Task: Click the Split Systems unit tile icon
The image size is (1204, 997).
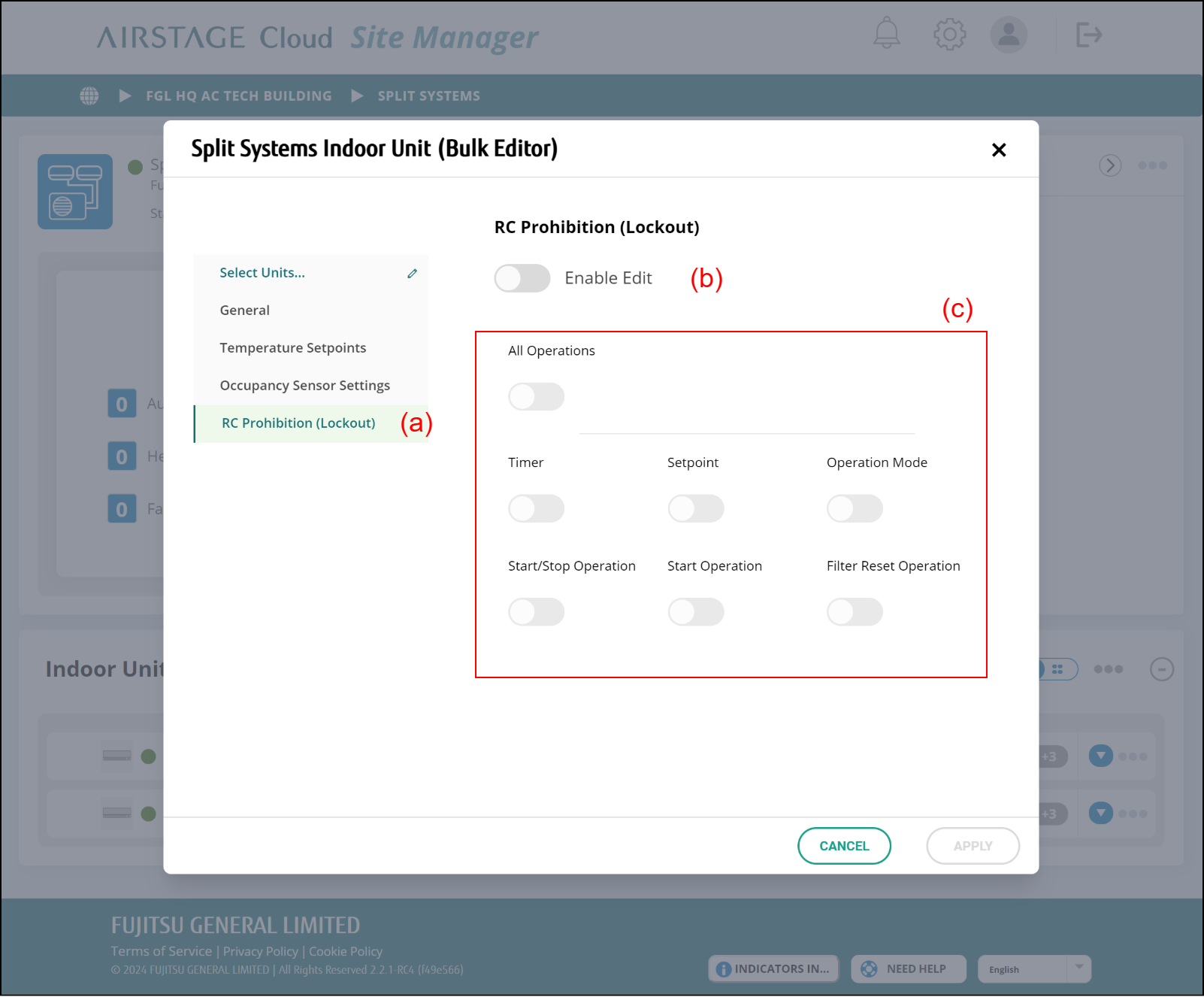Action: click(x=75, y=192)
